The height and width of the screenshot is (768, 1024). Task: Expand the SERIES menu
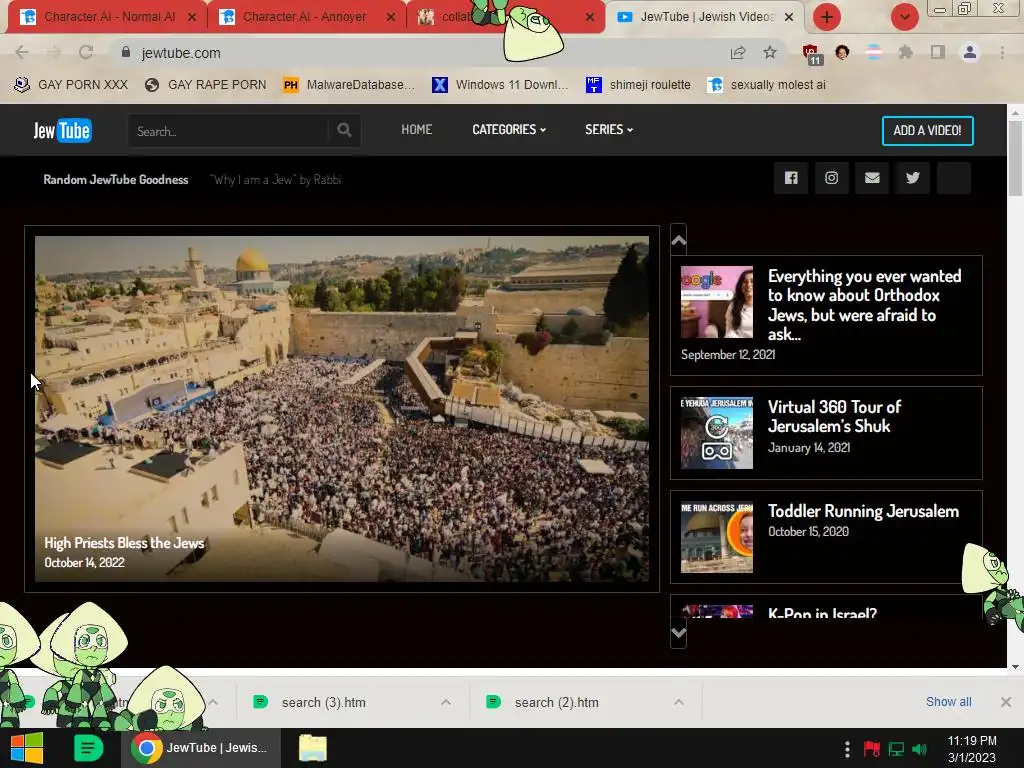609,130
